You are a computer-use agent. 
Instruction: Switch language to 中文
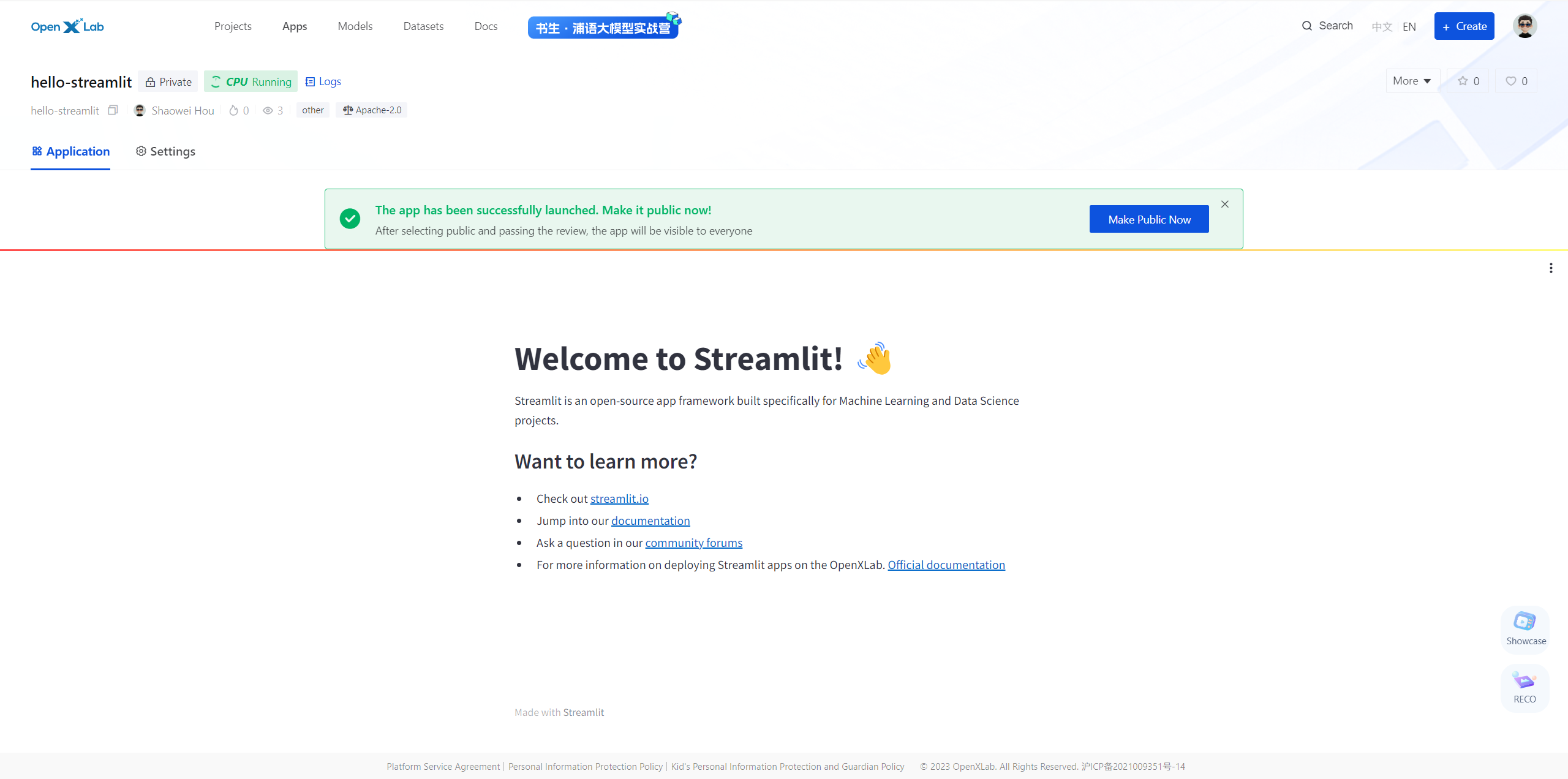click(x=1382, y=26)
